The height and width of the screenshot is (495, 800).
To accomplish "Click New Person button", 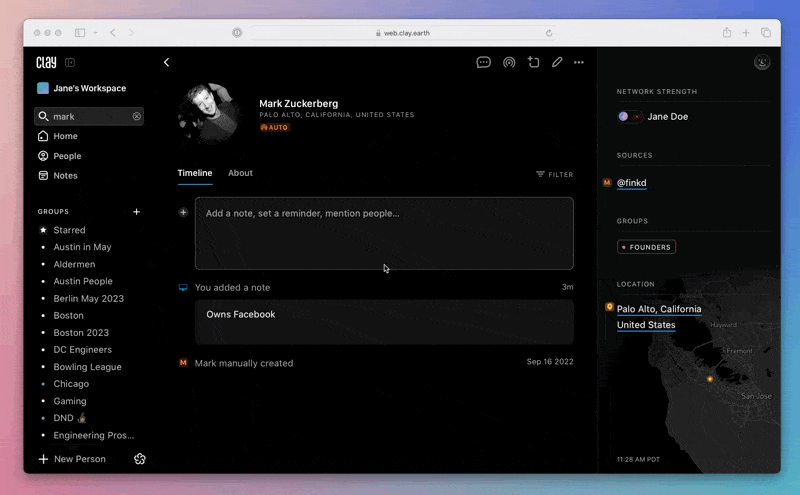I will [x=72, y=459].
